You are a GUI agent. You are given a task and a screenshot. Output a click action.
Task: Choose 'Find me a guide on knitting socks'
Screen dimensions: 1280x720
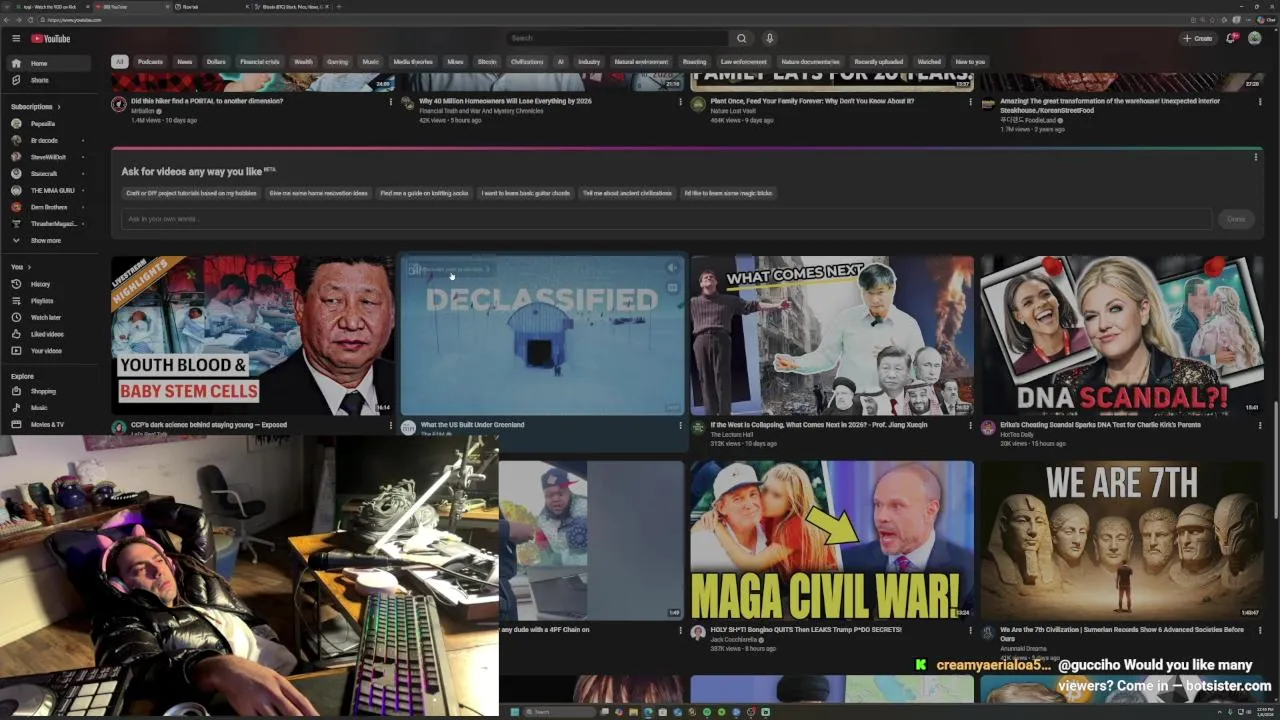(x=424, y=193)
